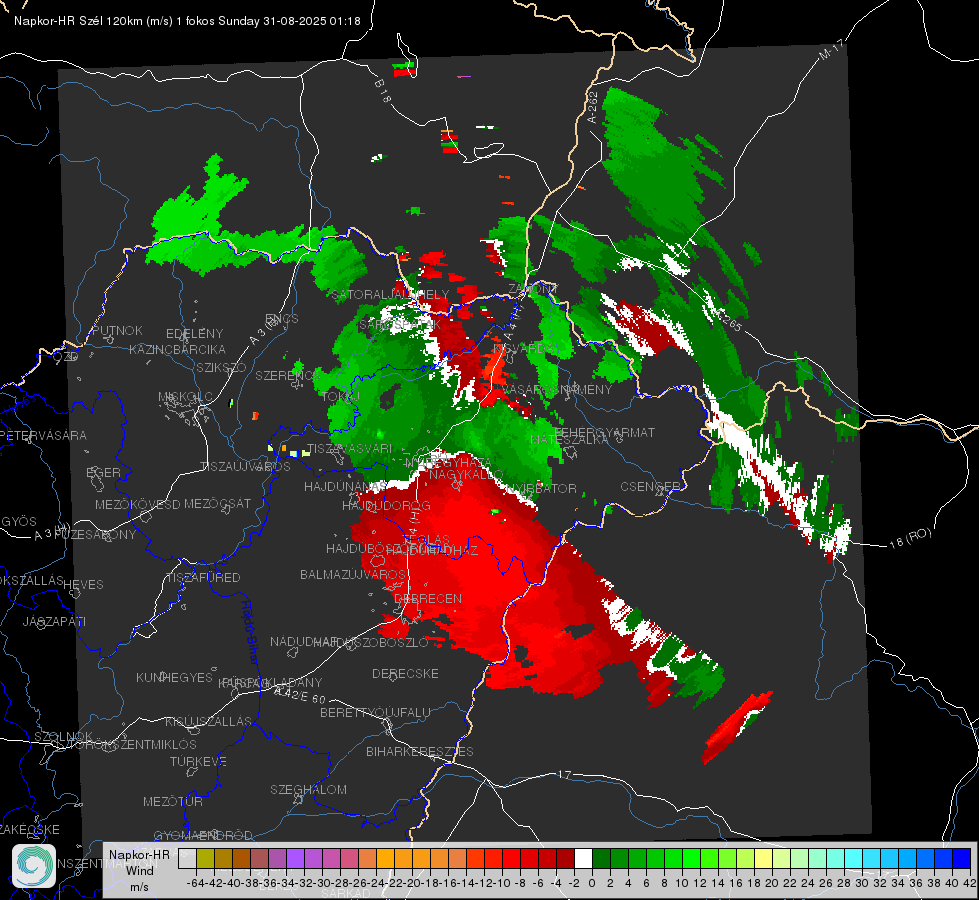The width and height of the screenshot is (979, 900).
Task: Click the white swatch between -2 and 0
Action: (x=583, y=859)
